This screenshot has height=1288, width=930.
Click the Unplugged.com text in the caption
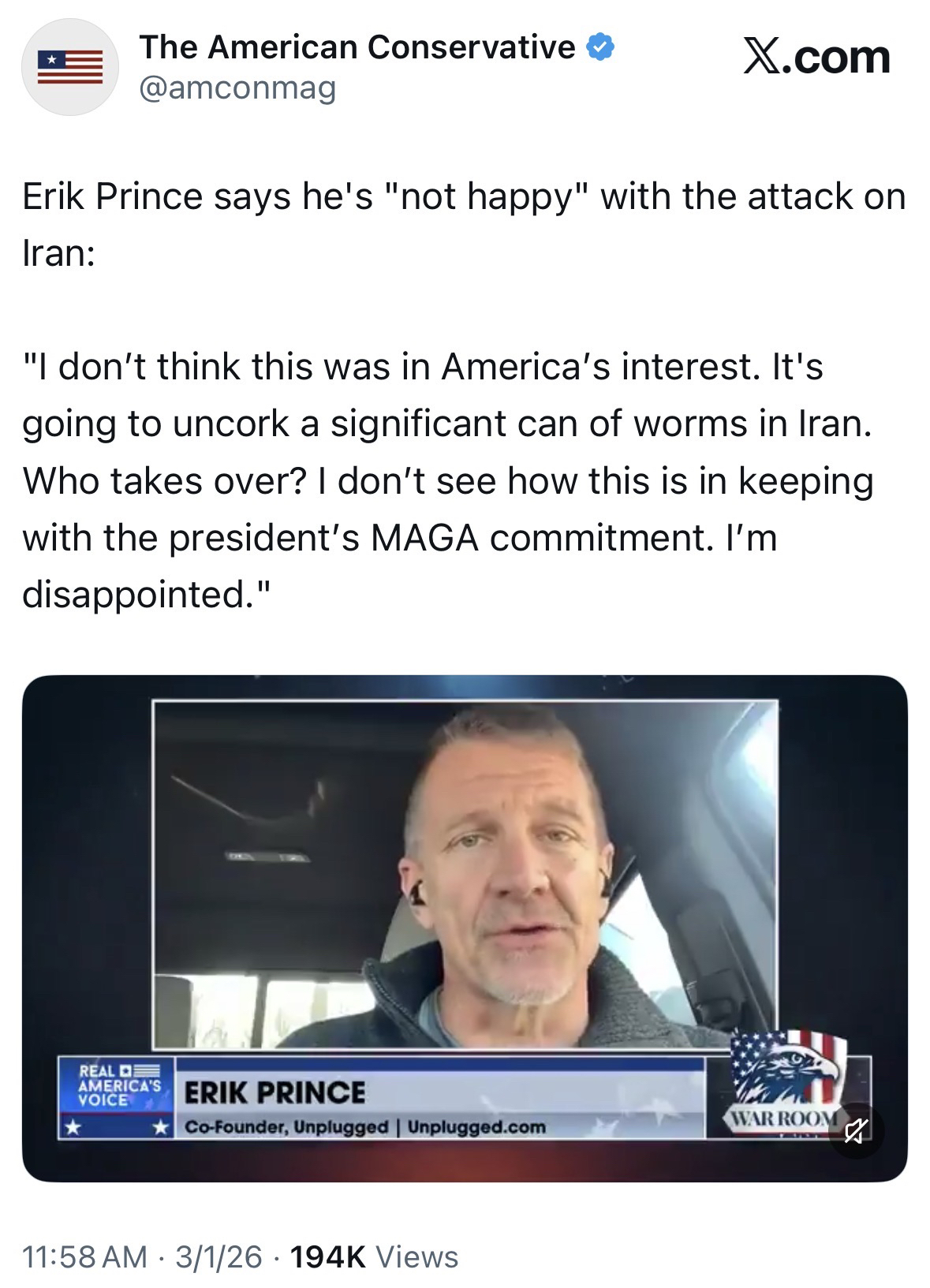[476, 1127]
